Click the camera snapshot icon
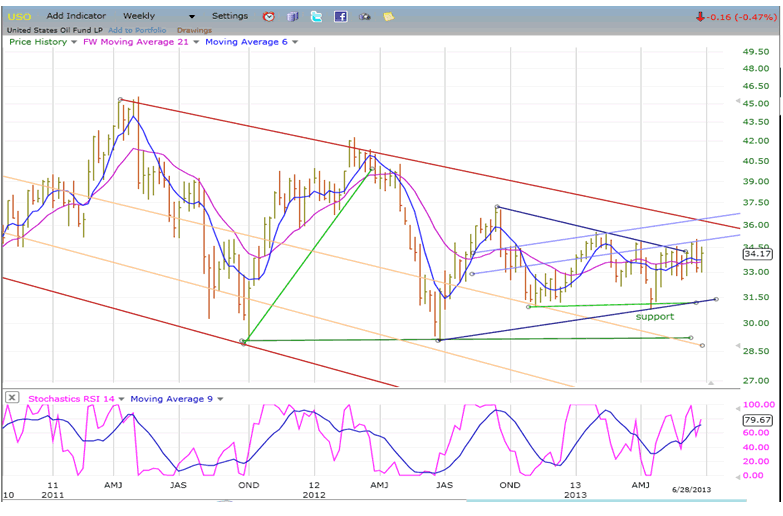 pyautogui.click(x=365, y=17)
